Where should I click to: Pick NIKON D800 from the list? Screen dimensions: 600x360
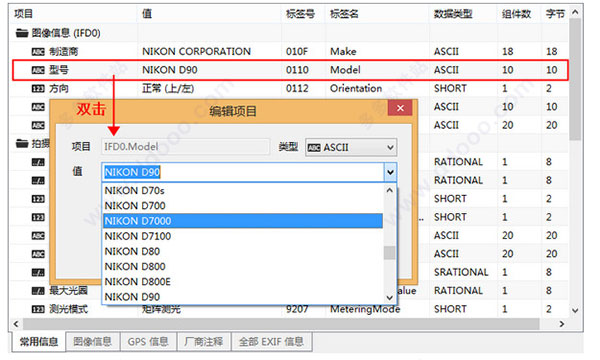(243, 267)
